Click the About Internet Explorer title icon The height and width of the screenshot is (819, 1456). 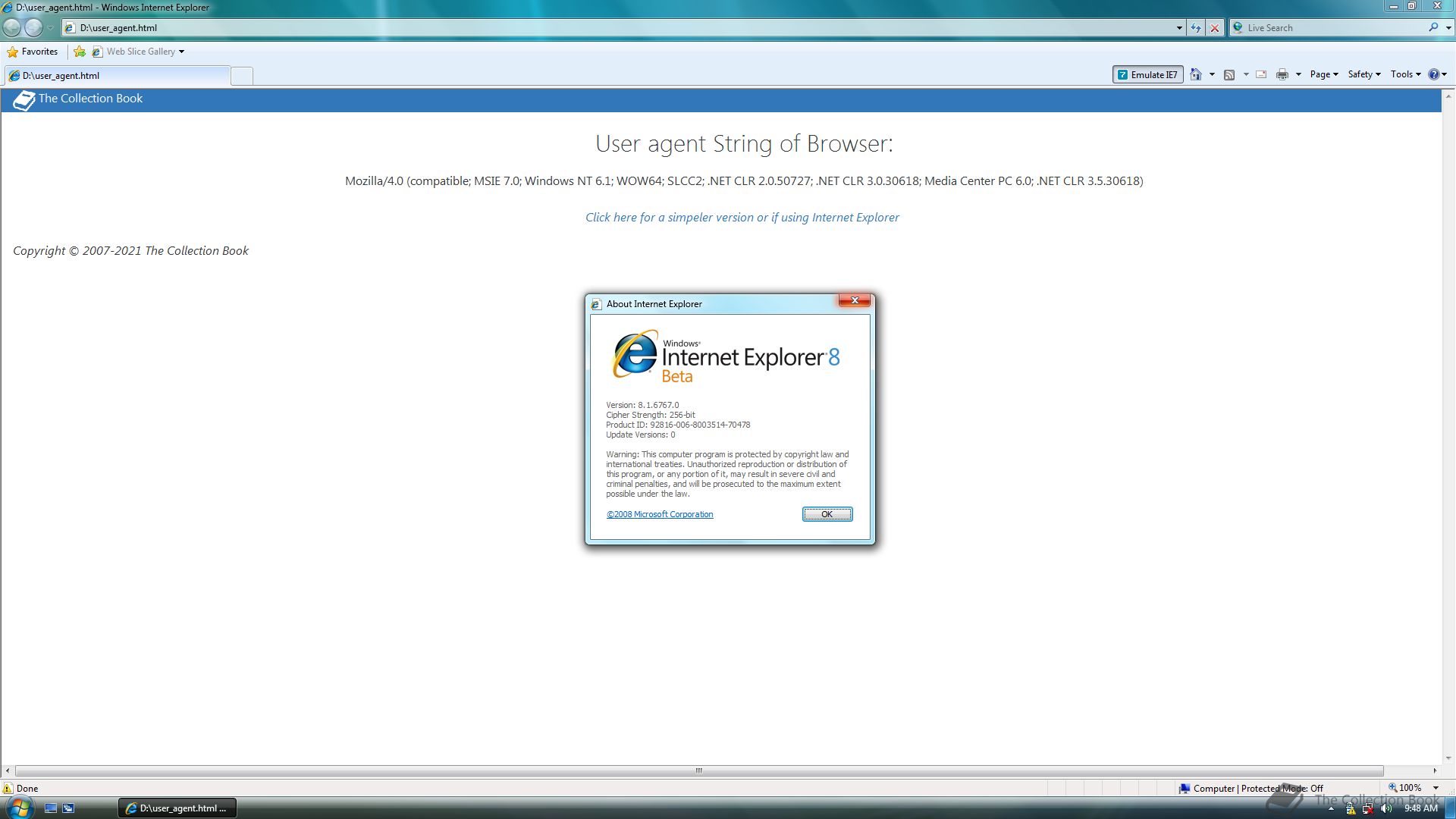click(596, 304)
